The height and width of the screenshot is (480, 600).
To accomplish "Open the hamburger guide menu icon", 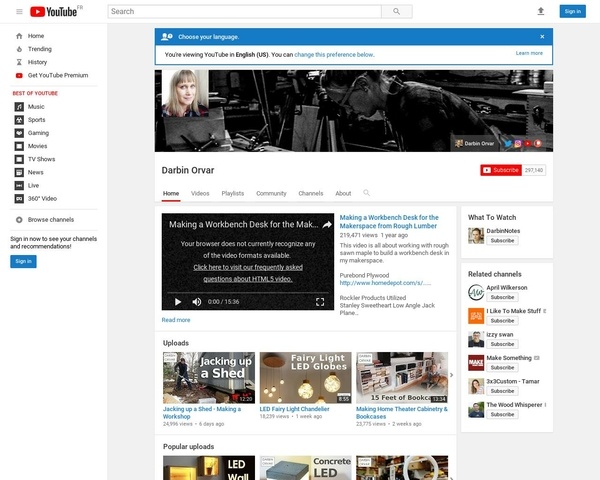I will [19, 11].
